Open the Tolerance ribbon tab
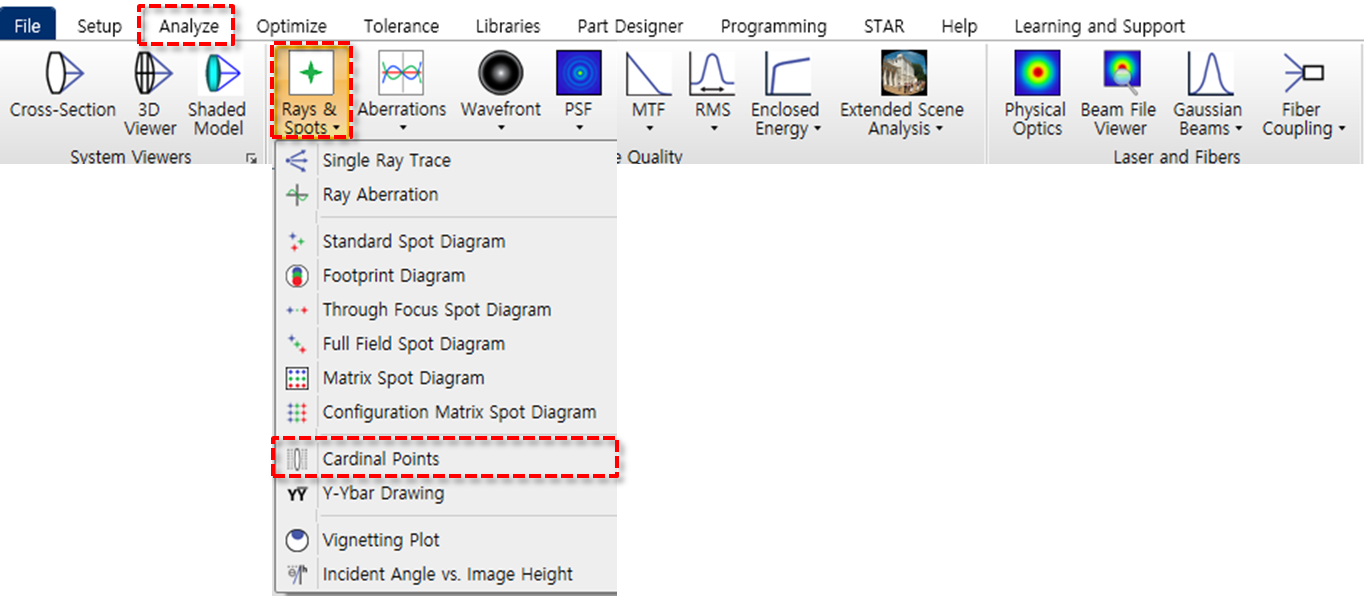1364x596 pixels. tap(401, 26)
